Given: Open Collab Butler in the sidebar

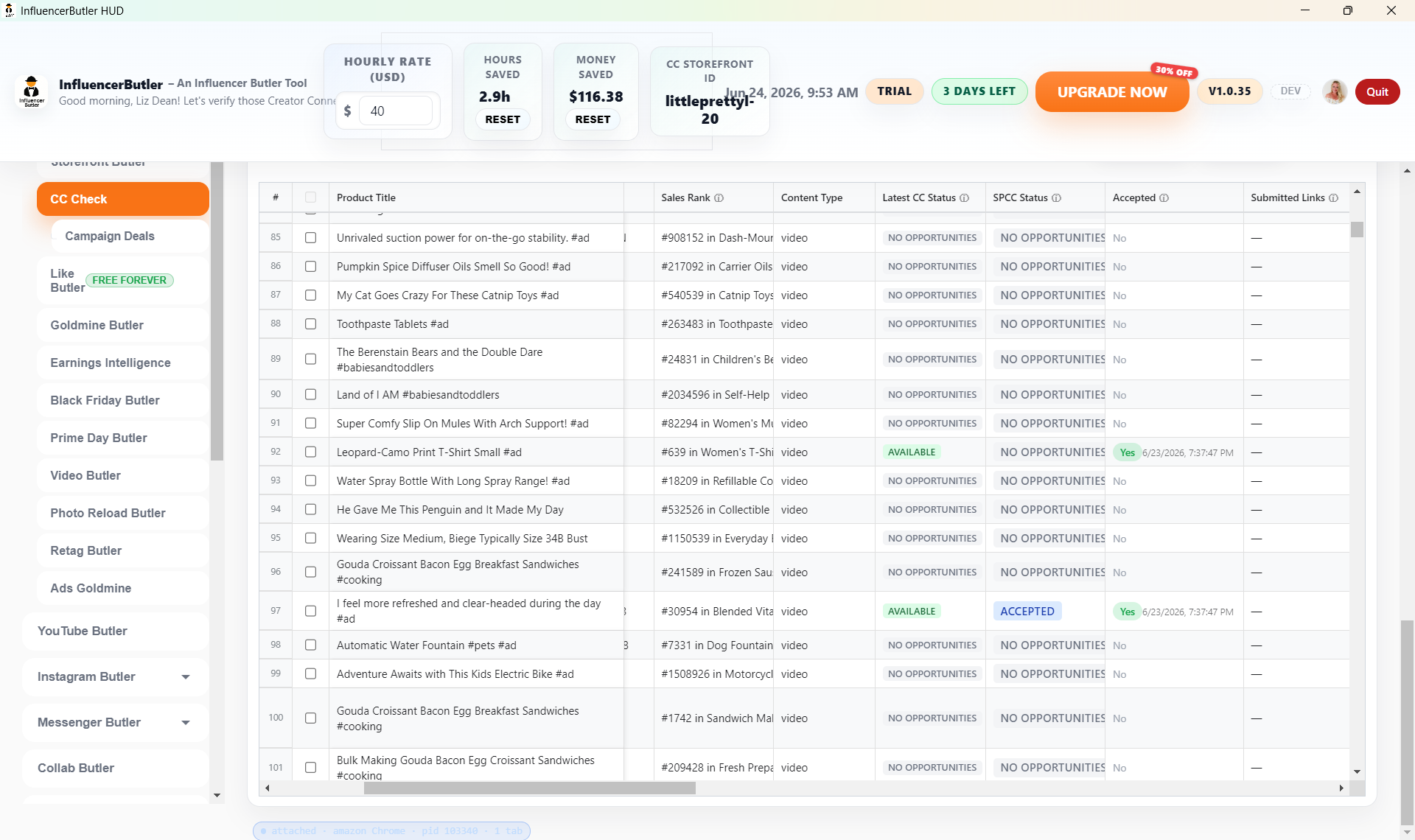Looking at the screenshot, I should (x=116, y=769).
